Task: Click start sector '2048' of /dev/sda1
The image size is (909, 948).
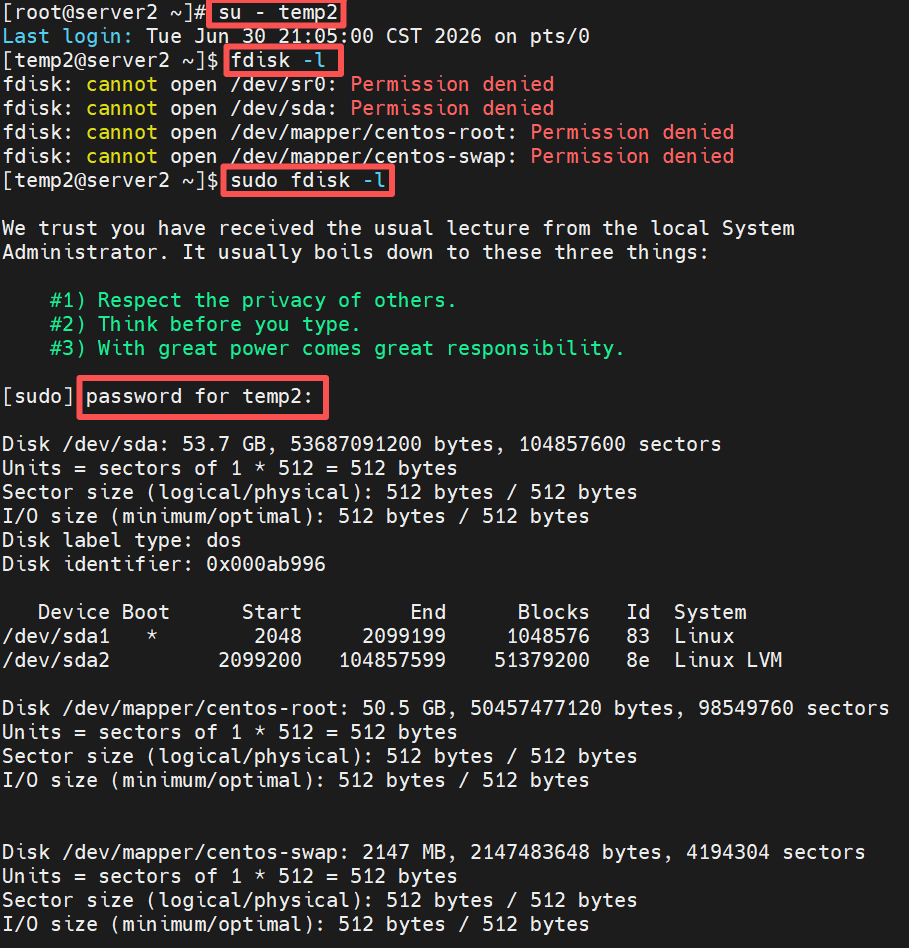Action: (x=278, y=636)
